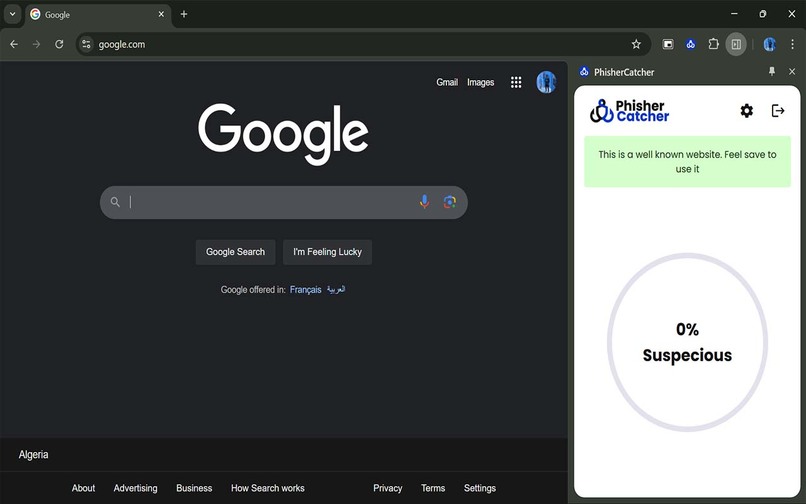Click the Algeria region text

click(x=33, y=455)
